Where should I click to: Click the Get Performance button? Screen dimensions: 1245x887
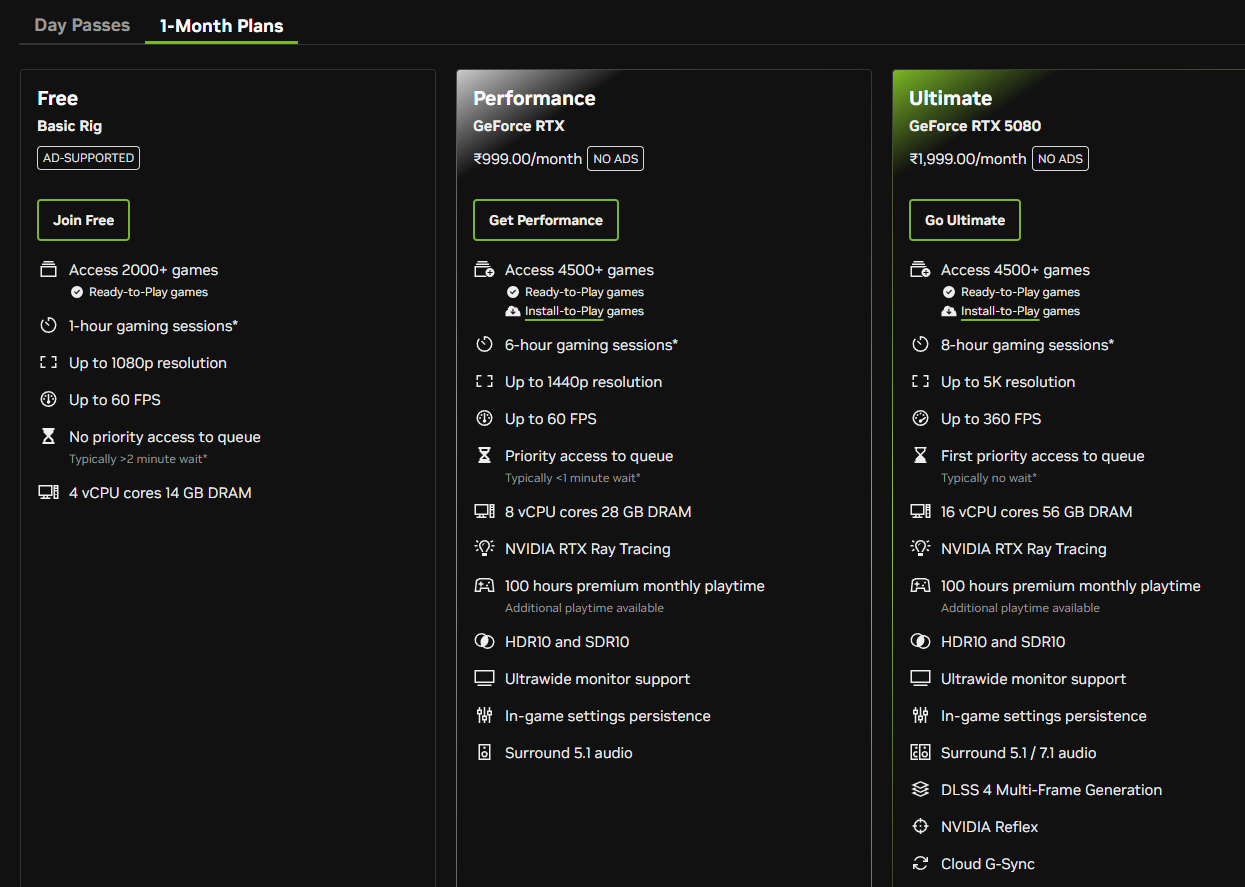(x=546, y=220)
